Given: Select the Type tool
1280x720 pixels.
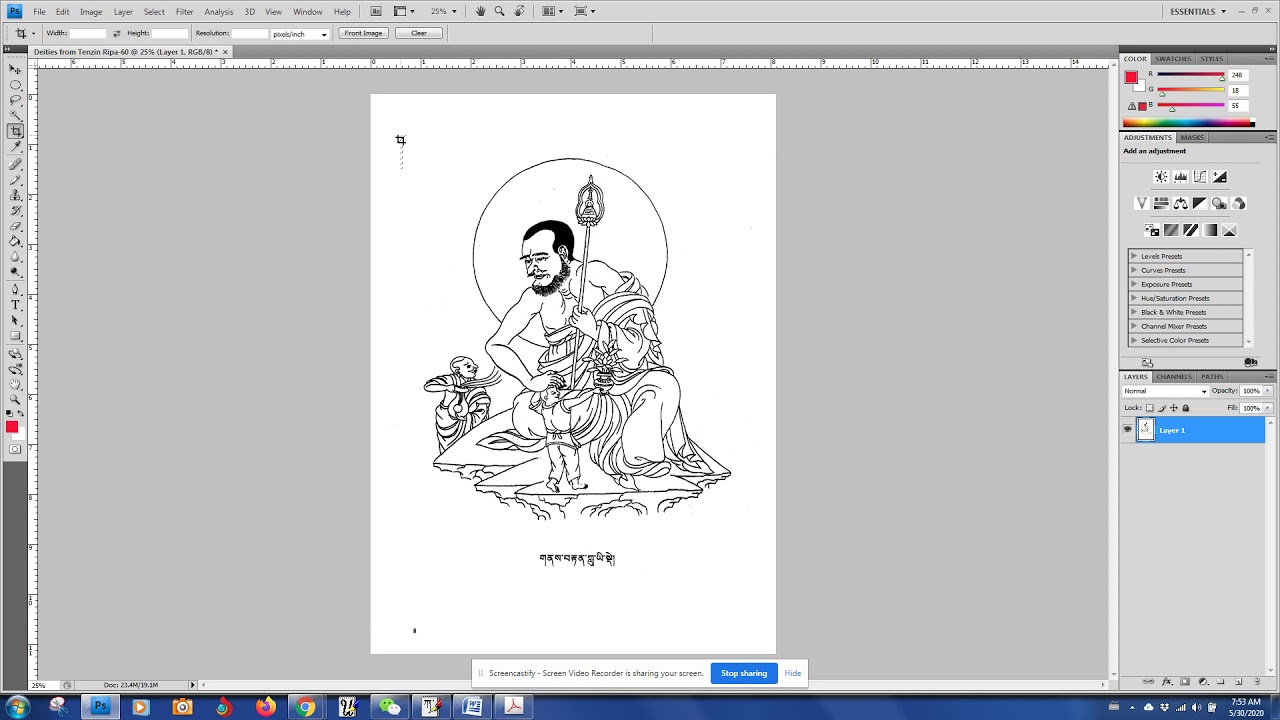Looking at the screenshot, I should [x=15, y=306].
